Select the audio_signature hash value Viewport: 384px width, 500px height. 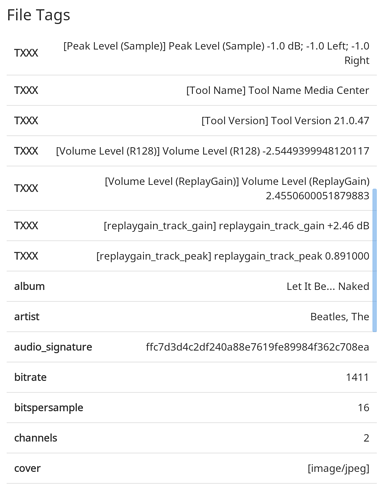tap(257, 347)
